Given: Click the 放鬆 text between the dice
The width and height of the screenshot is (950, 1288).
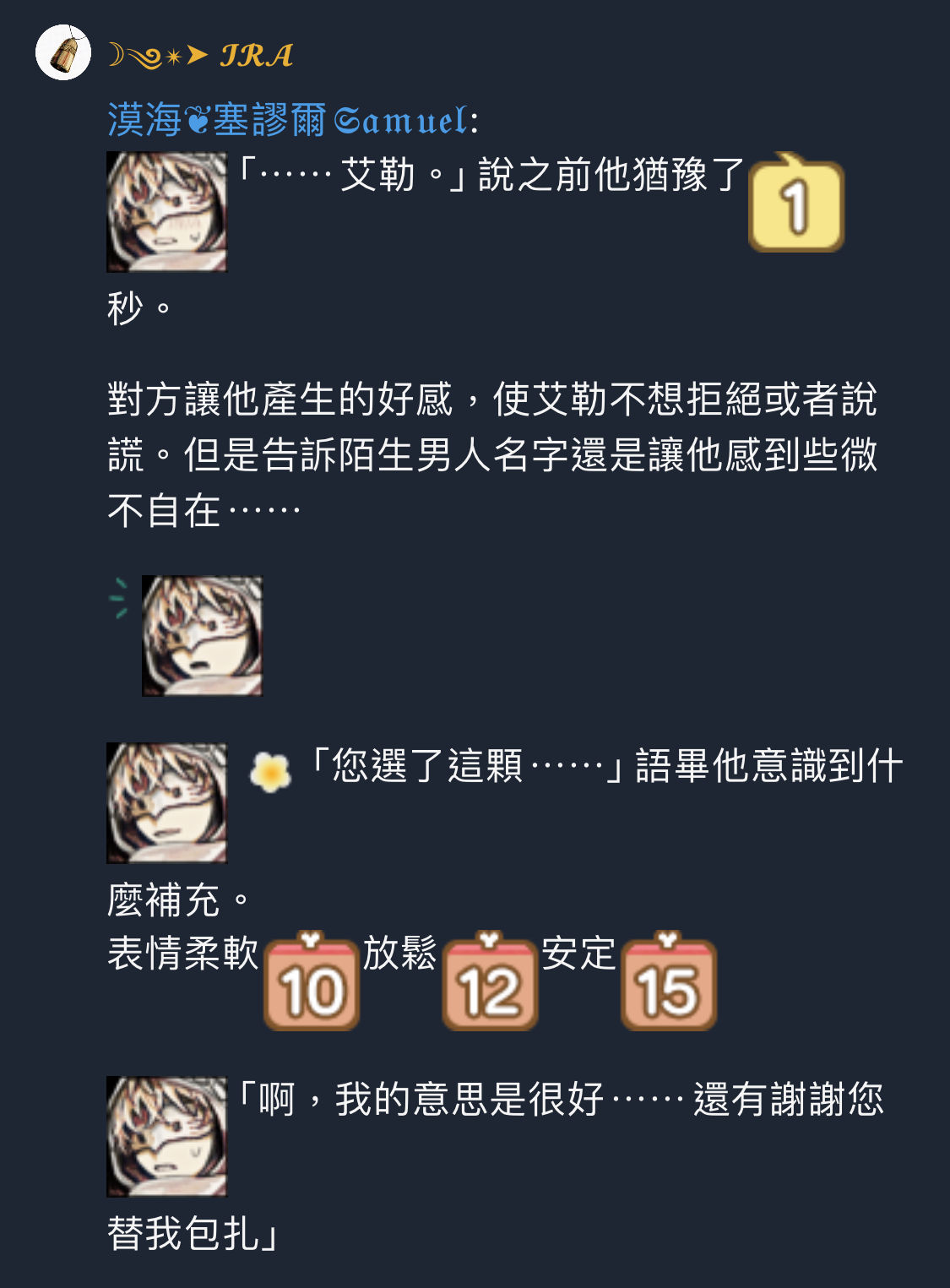Looking at the screenshot, I should [400, 954].
